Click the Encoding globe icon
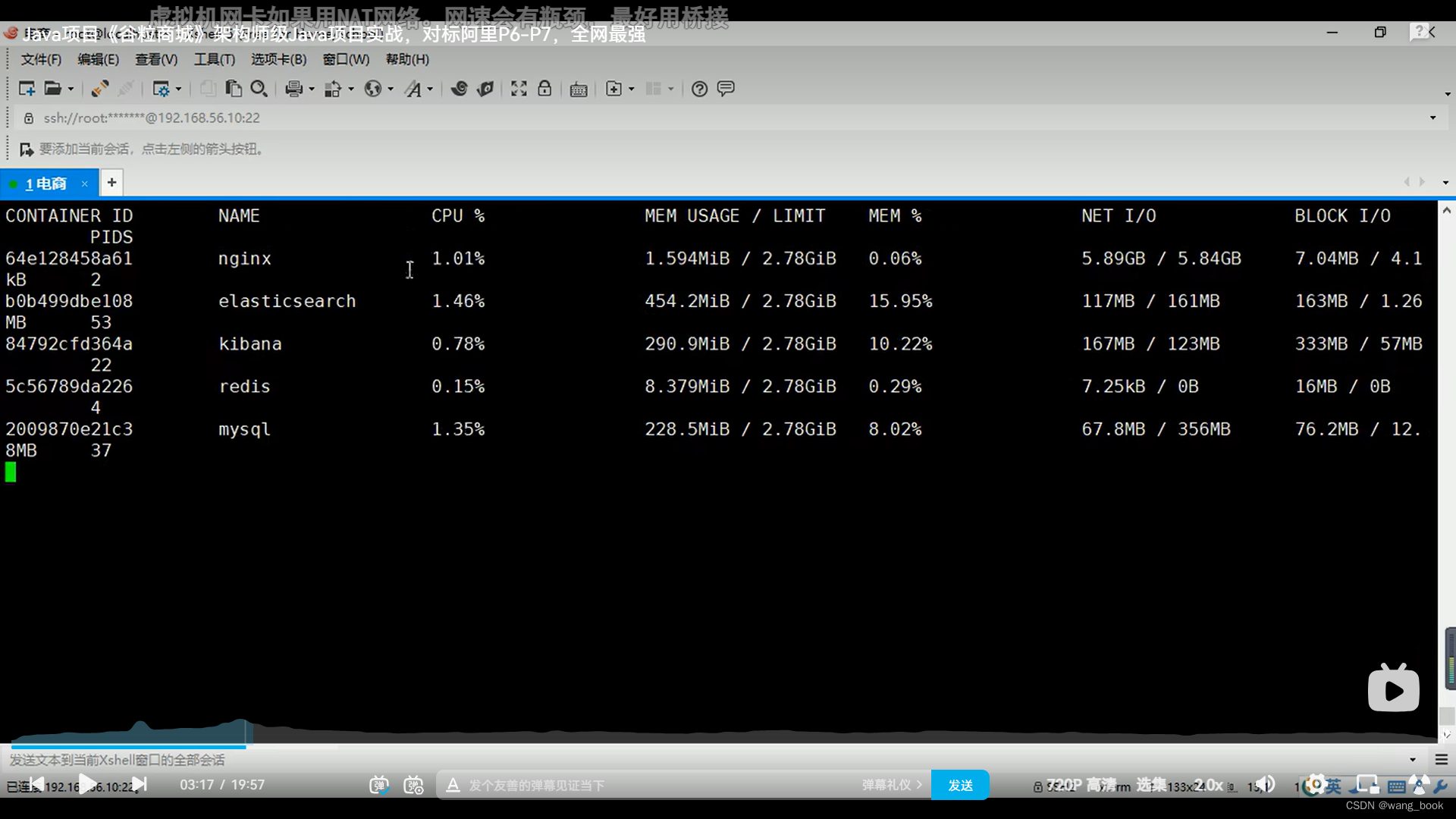 pos(372,89)
